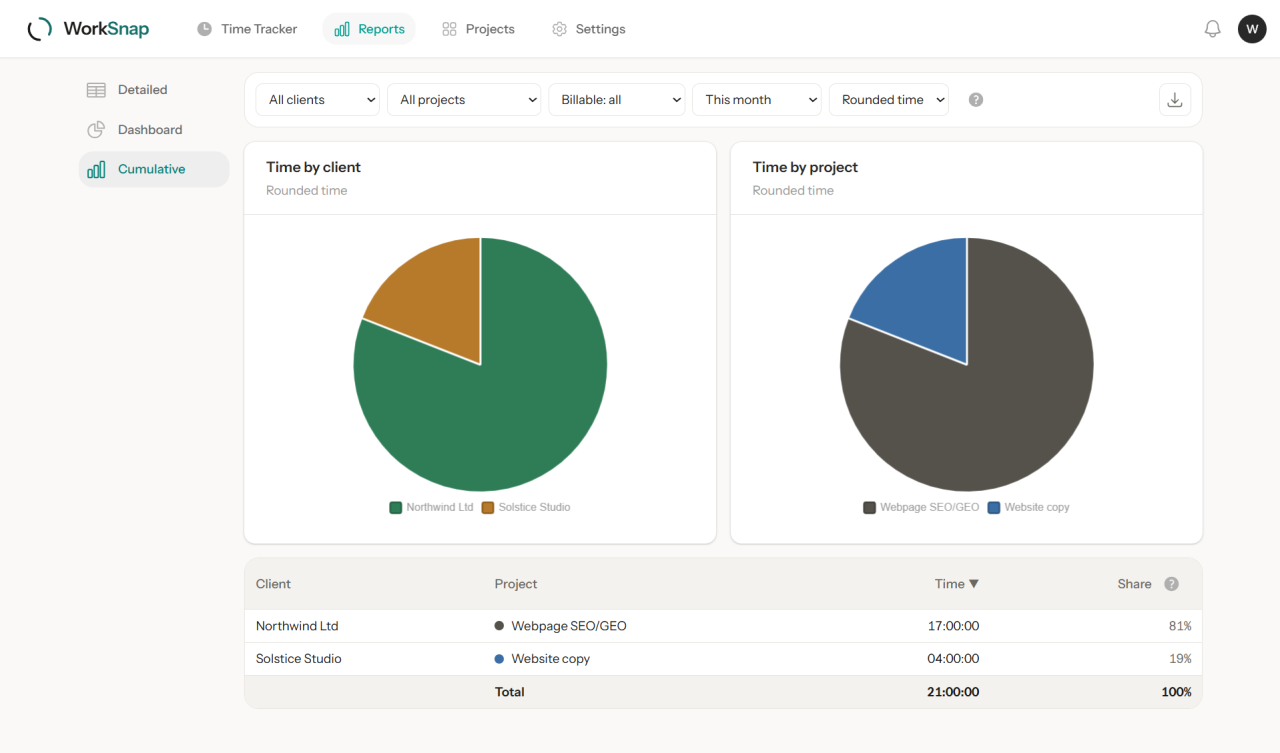Image resolution: width=1280 pixels, height=753 pixels.
Task: Click the 04:00:00 time value
Action: [953, 659]
